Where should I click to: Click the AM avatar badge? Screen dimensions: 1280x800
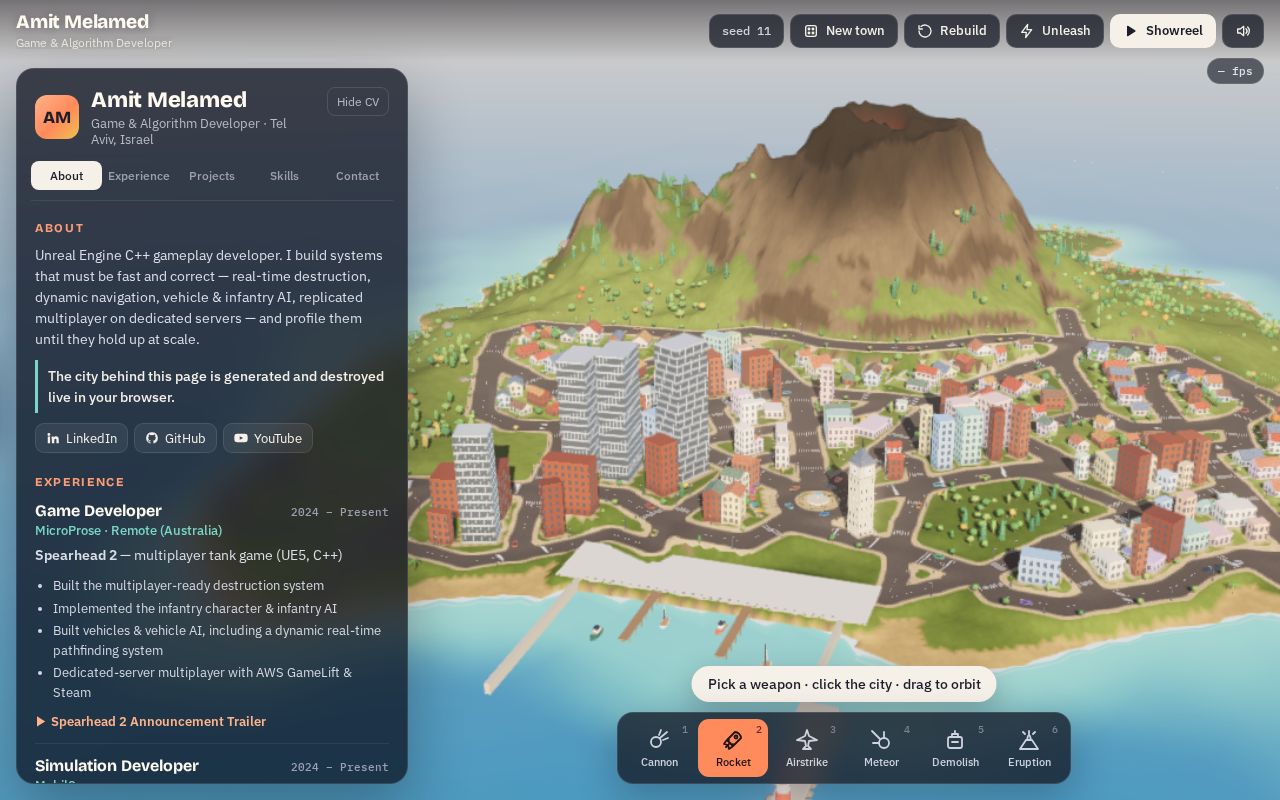[x=57, y=117]
